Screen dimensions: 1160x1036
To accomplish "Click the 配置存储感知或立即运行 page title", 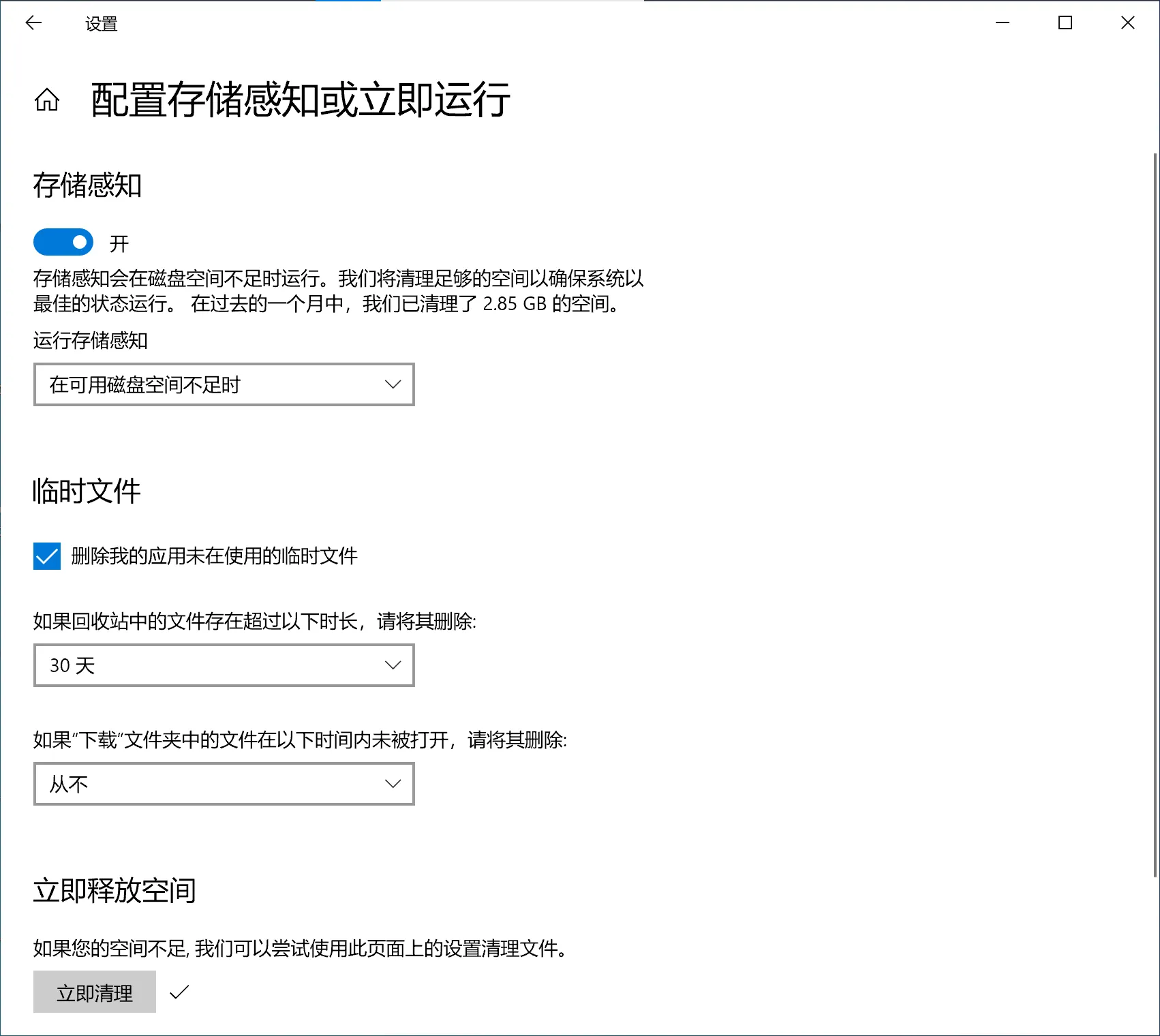I will pyautogui.click(x=301, y=100).
